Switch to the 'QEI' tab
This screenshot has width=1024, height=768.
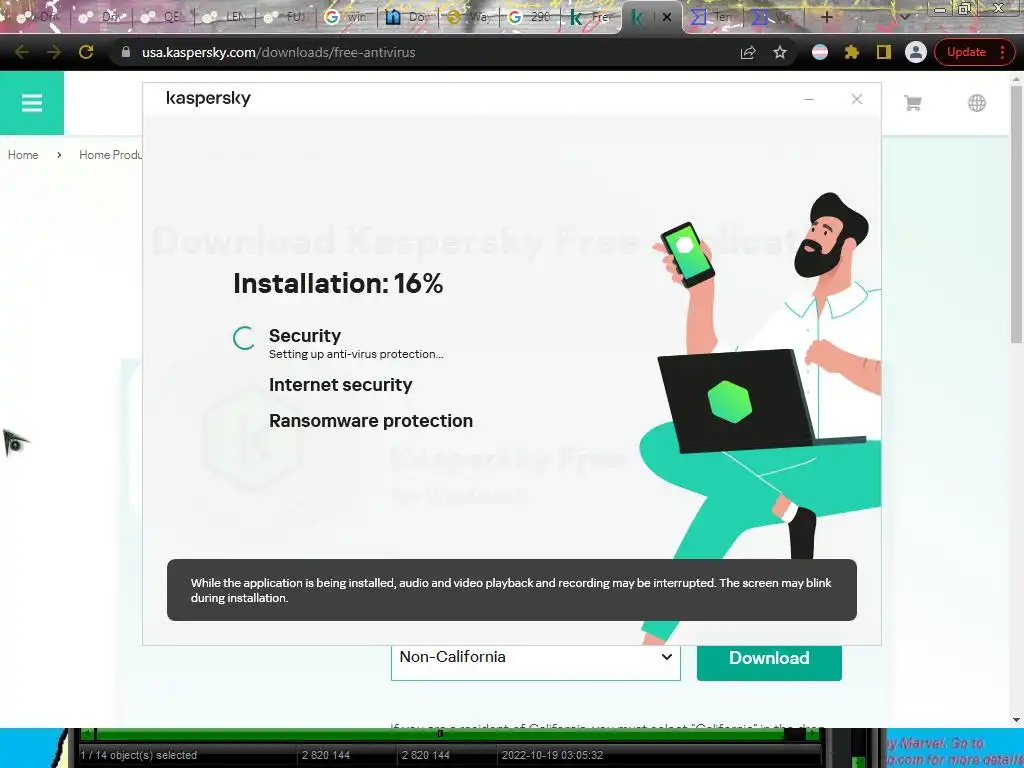tap(163, 17)
